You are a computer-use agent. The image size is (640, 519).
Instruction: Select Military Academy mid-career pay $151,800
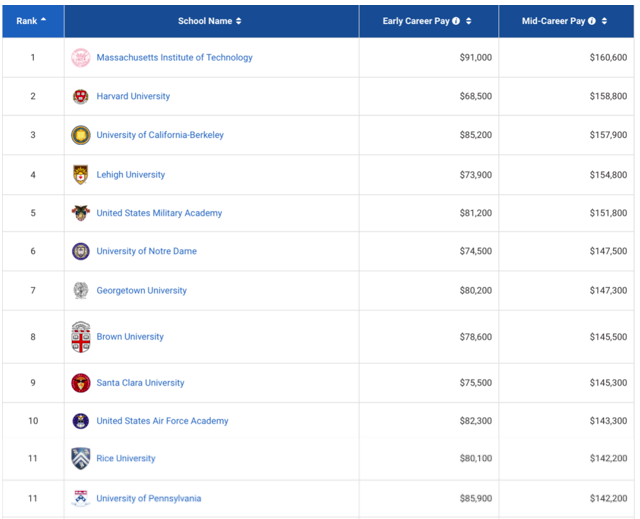pyautogui.click(x=566, y=213)
